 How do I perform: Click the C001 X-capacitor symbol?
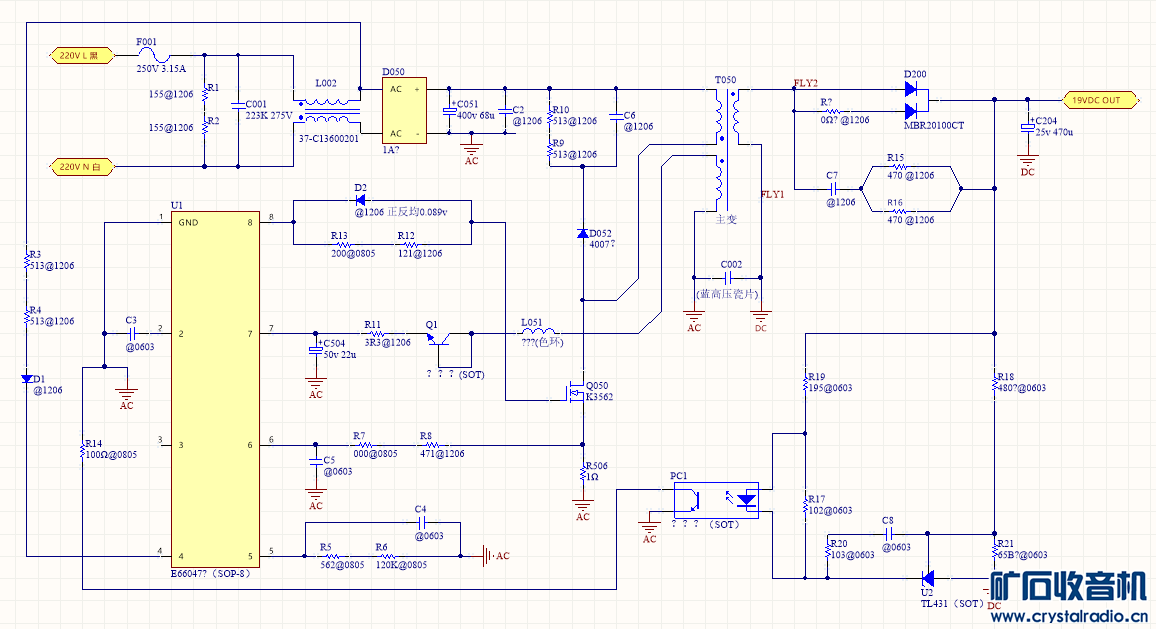(x=237, y=105)
